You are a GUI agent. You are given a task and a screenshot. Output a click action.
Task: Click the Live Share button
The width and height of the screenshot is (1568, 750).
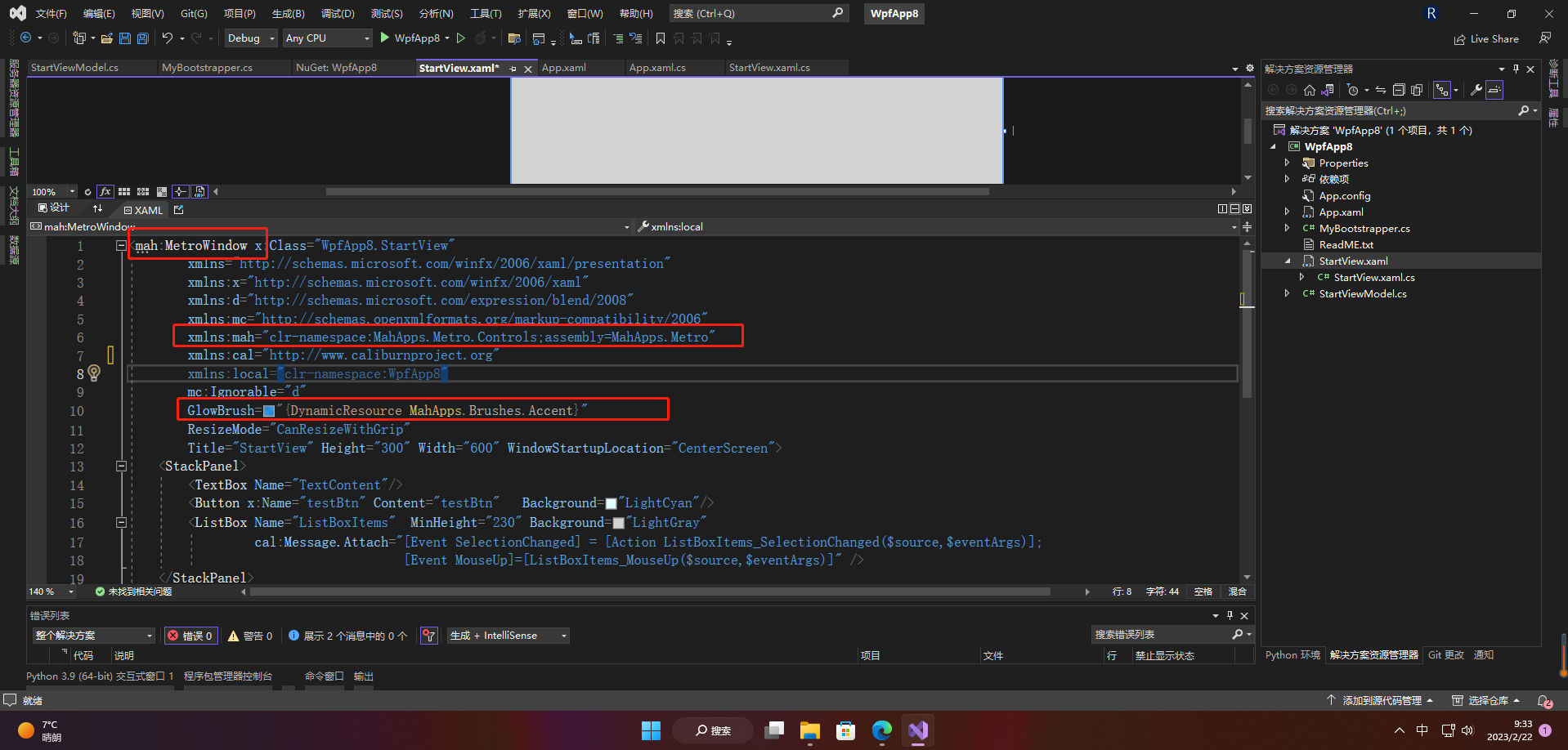(1486, 38)
